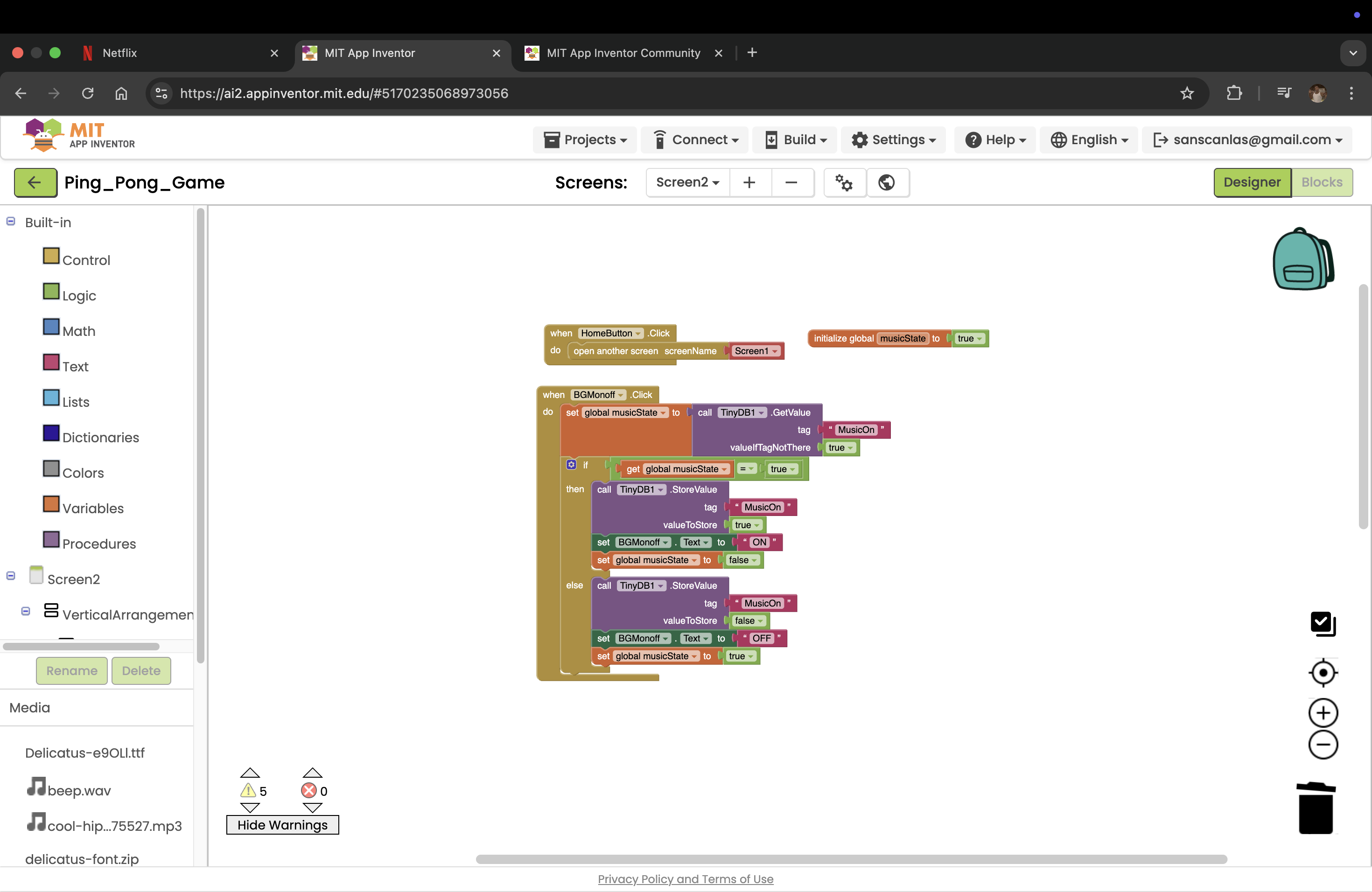1372x892 pixels.
Task: Open the Build menu
Action: click(795, 140)
